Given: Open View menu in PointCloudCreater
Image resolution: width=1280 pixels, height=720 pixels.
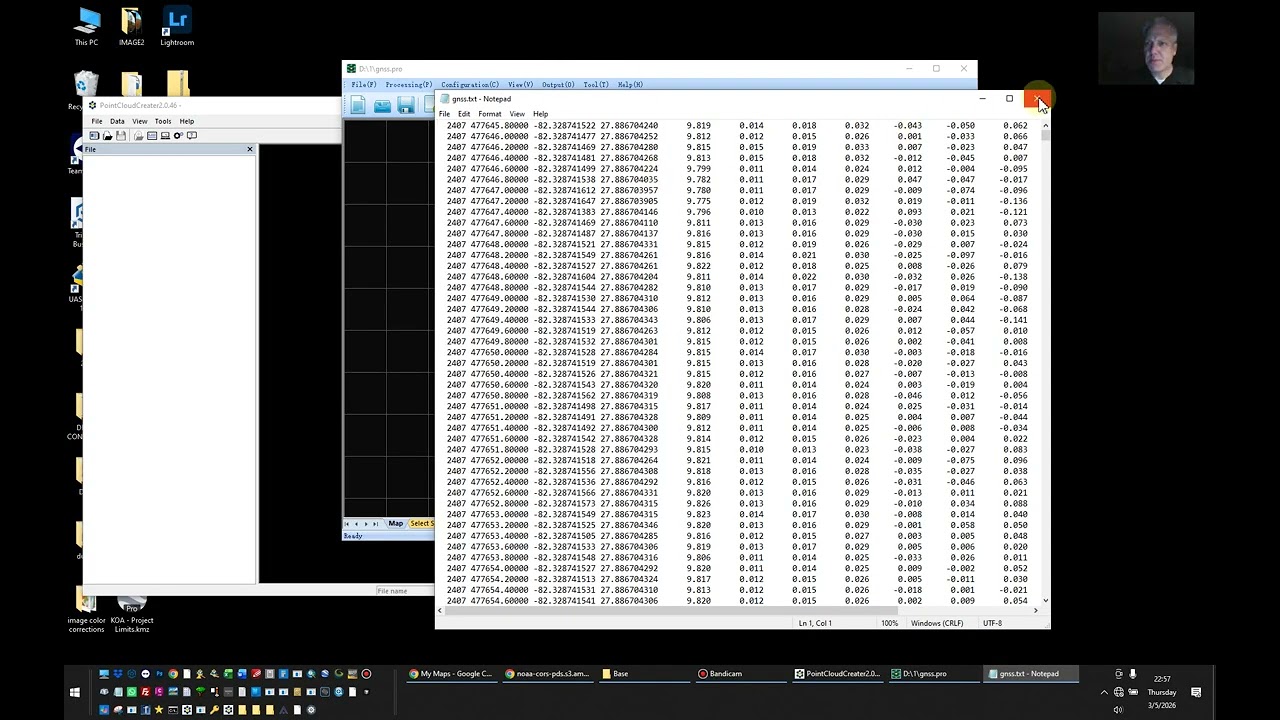Looking at the screenshot, I should point(140,121).
